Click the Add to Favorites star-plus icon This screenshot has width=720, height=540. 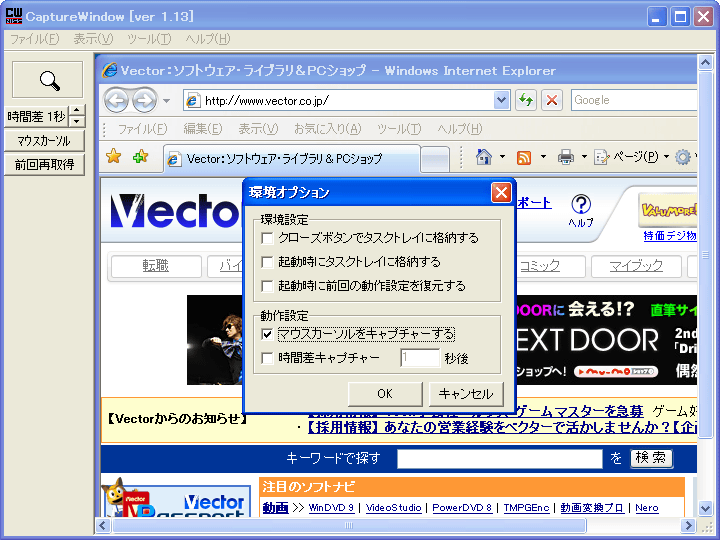point(141,157)
